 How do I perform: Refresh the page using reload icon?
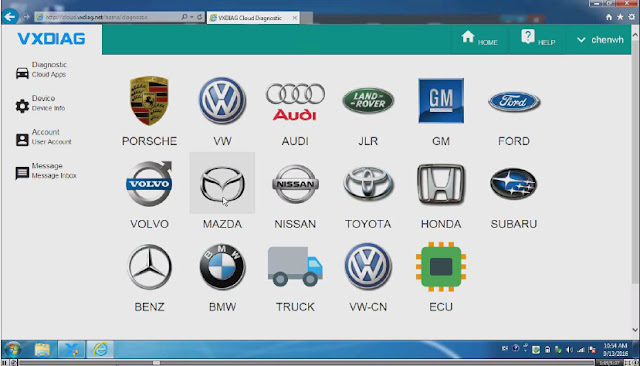click(200, 17)
